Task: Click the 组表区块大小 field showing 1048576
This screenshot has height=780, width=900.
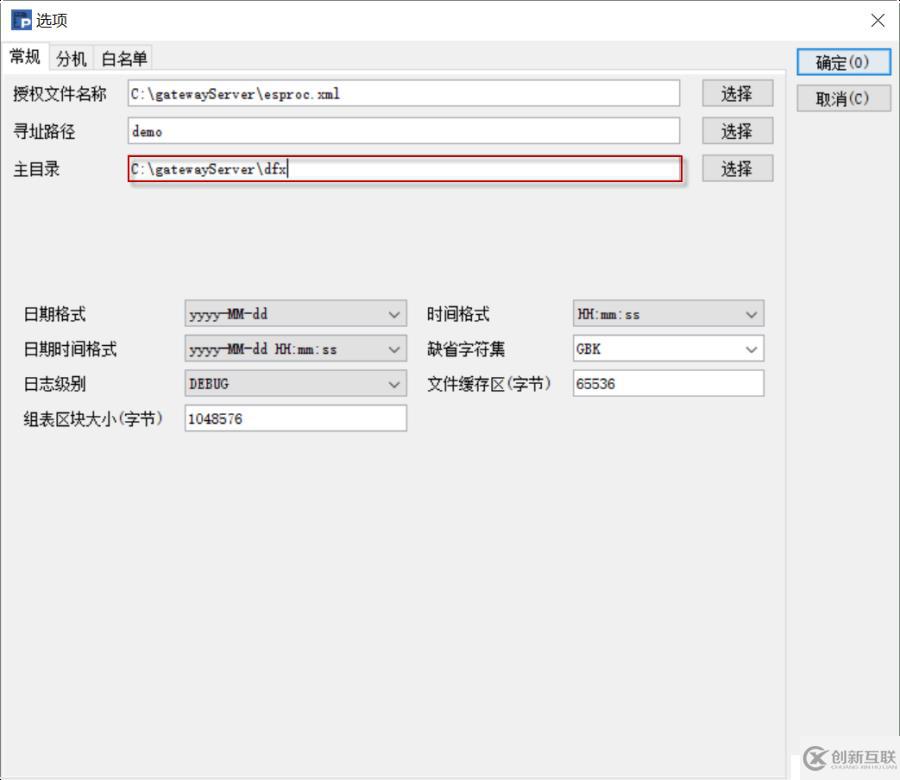Action: coord(295,418)
